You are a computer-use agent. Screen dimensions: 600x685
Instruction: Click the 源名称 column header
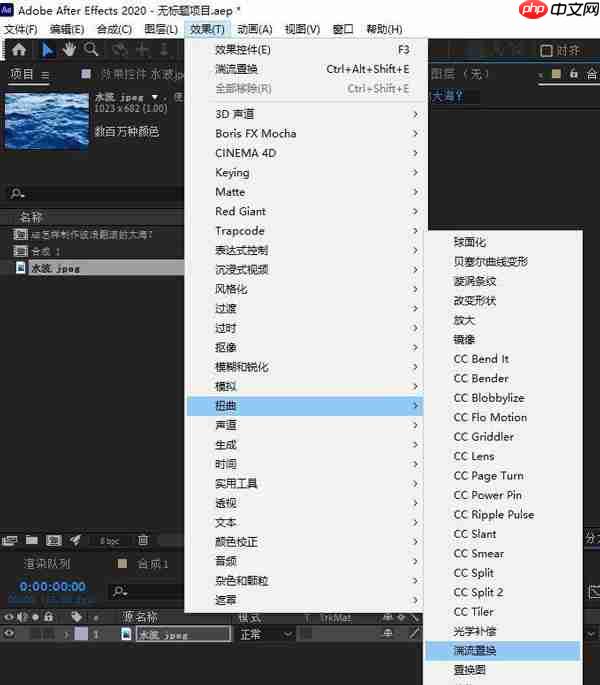tap(139, 617)
